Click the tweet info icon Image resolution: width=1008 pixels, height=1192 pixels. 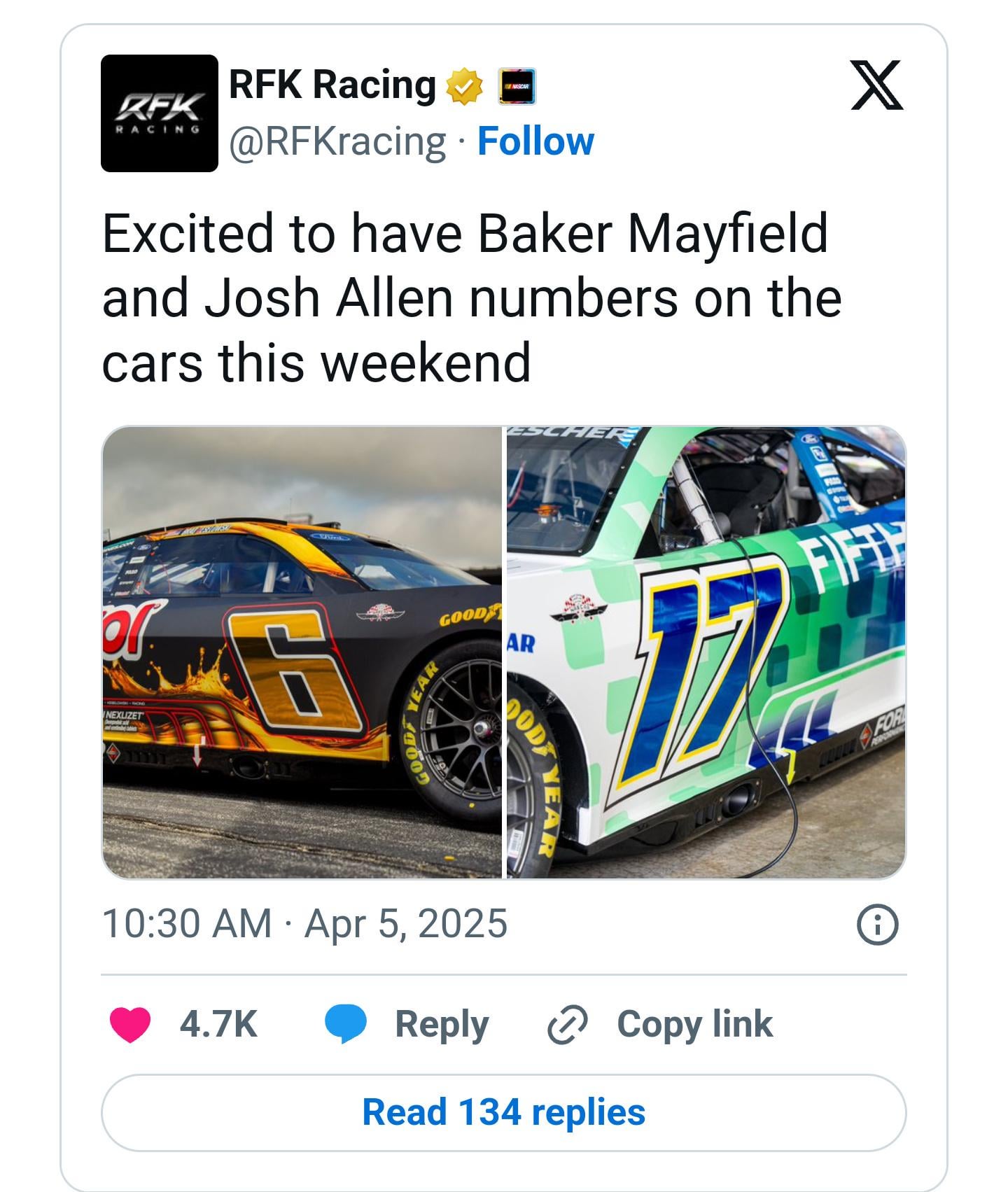pos(877,925)
